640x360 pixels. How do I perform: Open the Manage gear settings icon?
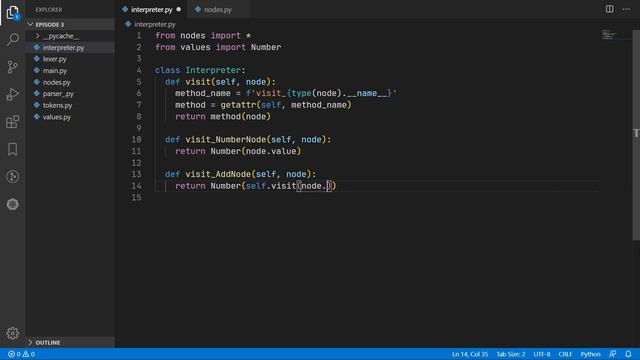pos(13,333)
